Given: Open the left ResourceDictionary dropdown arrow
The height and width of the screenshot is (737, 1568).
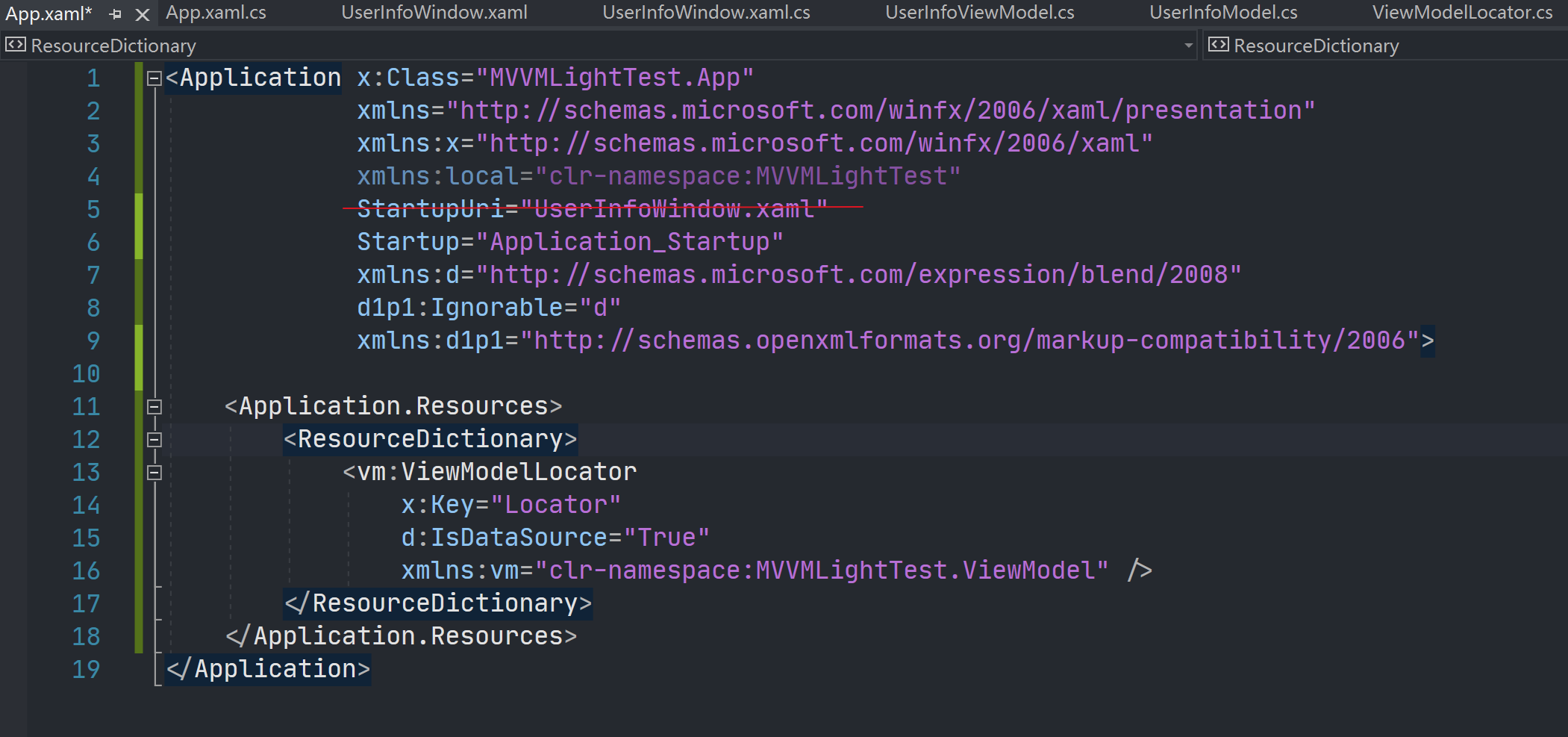Looking at the screenshot, I should (1188, 46).
